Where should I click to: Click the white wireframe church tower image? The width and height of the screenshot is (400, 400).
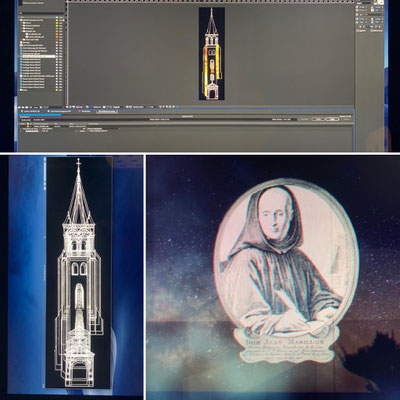[x=79, y=272]
